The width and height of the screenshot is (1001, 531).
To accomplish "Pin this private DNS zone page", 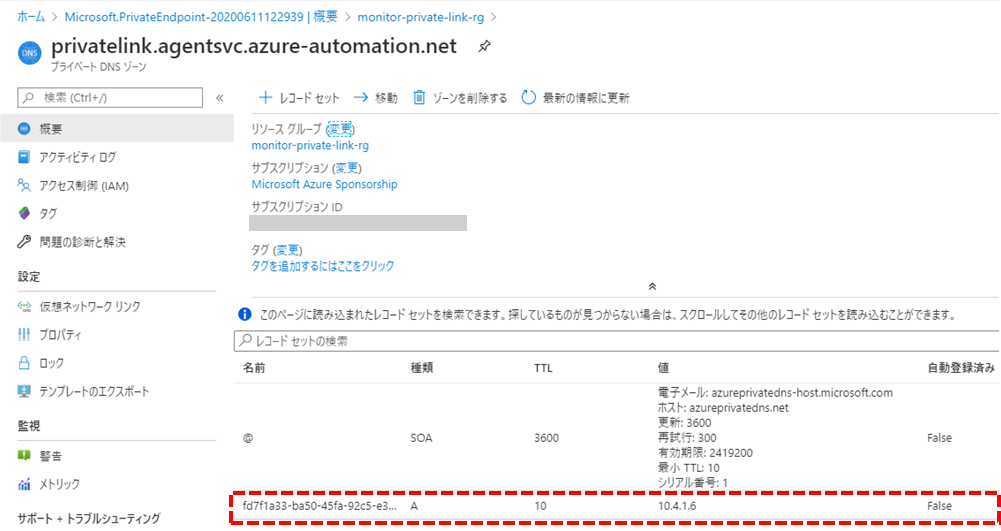I will pos(485,46).
